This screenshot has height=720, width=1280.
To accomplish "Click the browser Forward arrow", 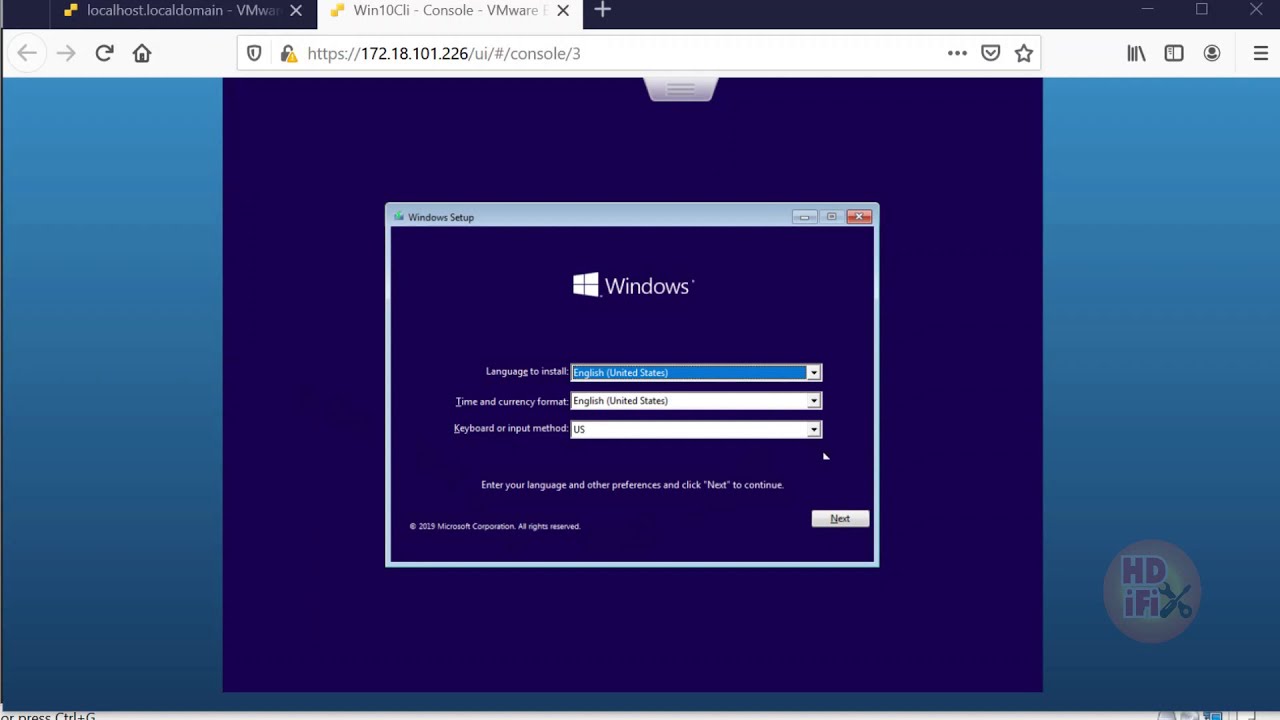I will pyautogui.click(x=66, y=54).
